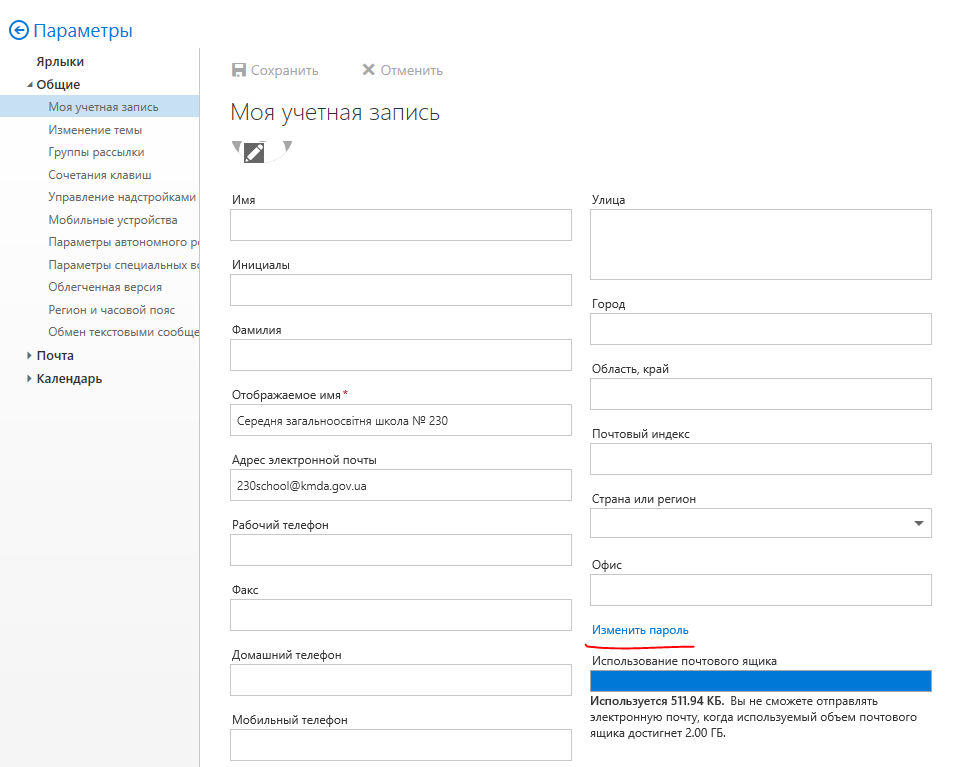Go to Сочетания клавиш settings
The image size is (971, 767).
click(x=100, y=175)
